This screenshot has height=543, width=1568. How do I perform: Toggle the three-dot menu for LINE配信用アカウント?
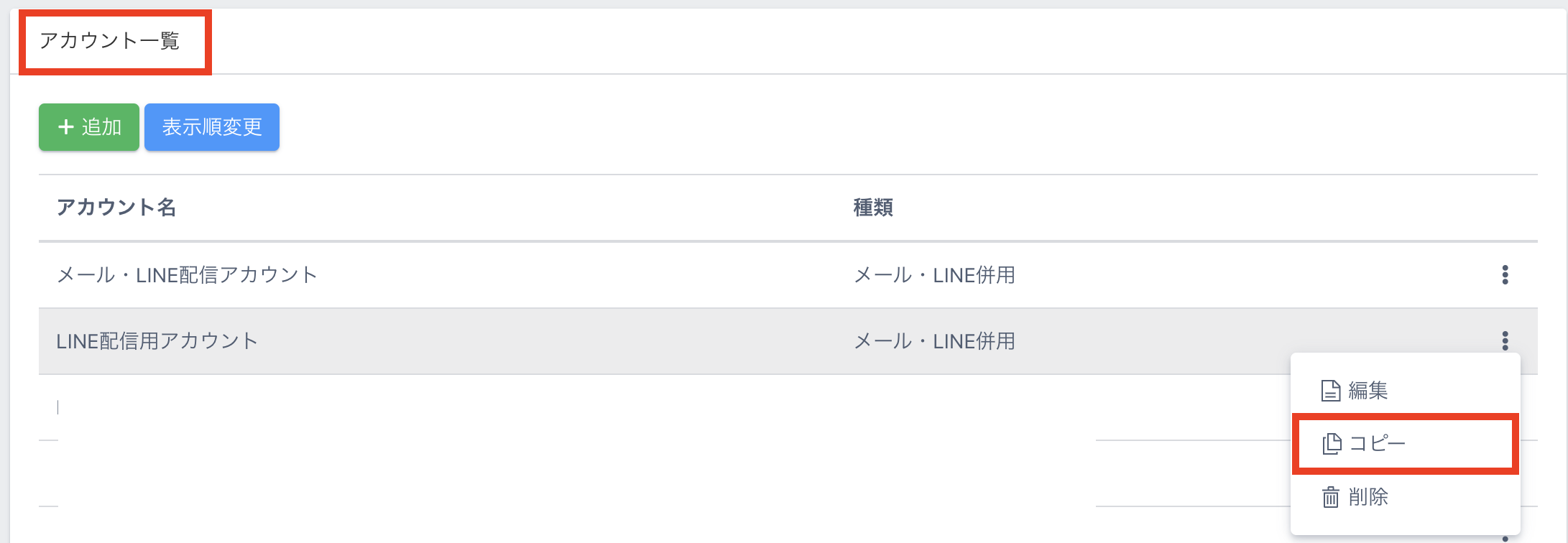(x=1505, y=340)
